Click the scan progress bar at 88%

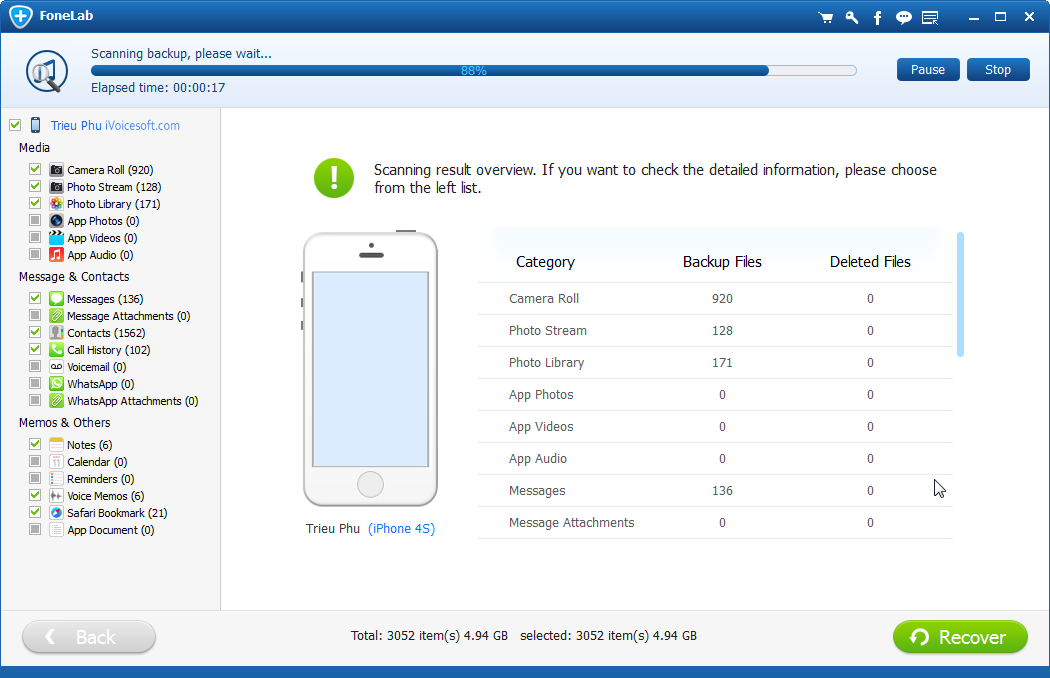473,71
